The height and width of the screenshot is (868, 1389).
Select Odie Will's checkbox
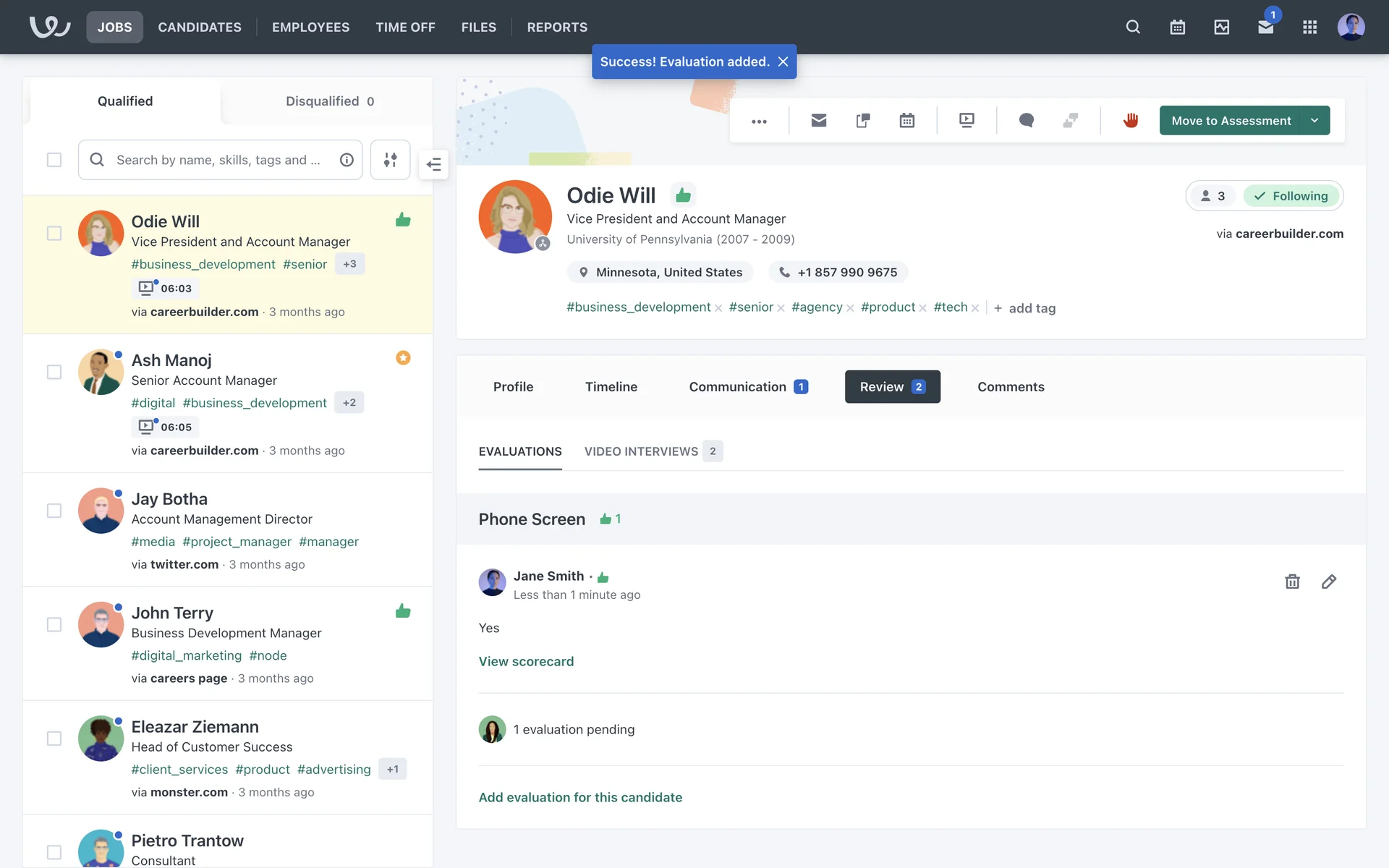click(x=54, y=234)
